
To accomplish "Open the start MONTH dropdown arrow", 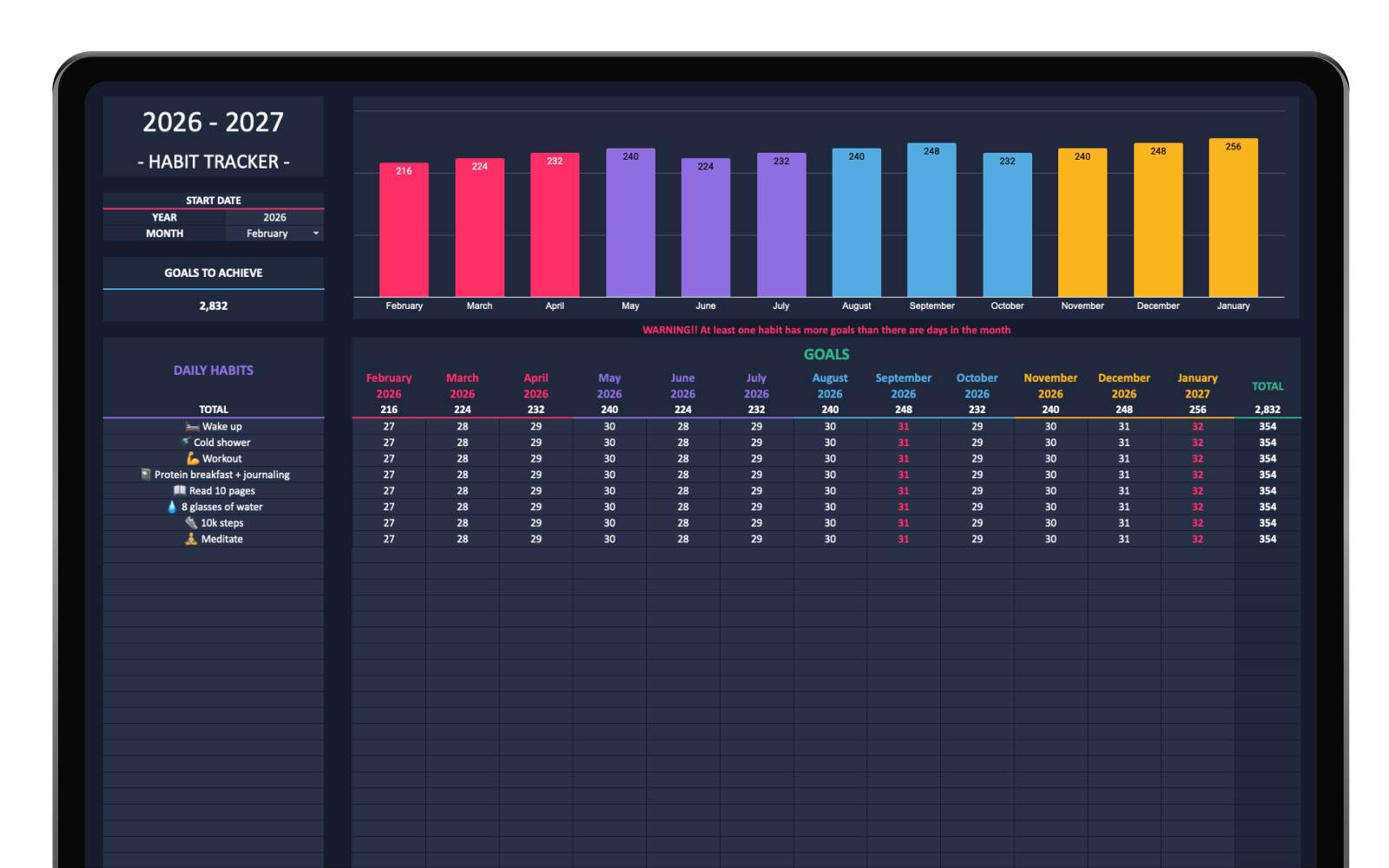I will (x=316, y=233).
